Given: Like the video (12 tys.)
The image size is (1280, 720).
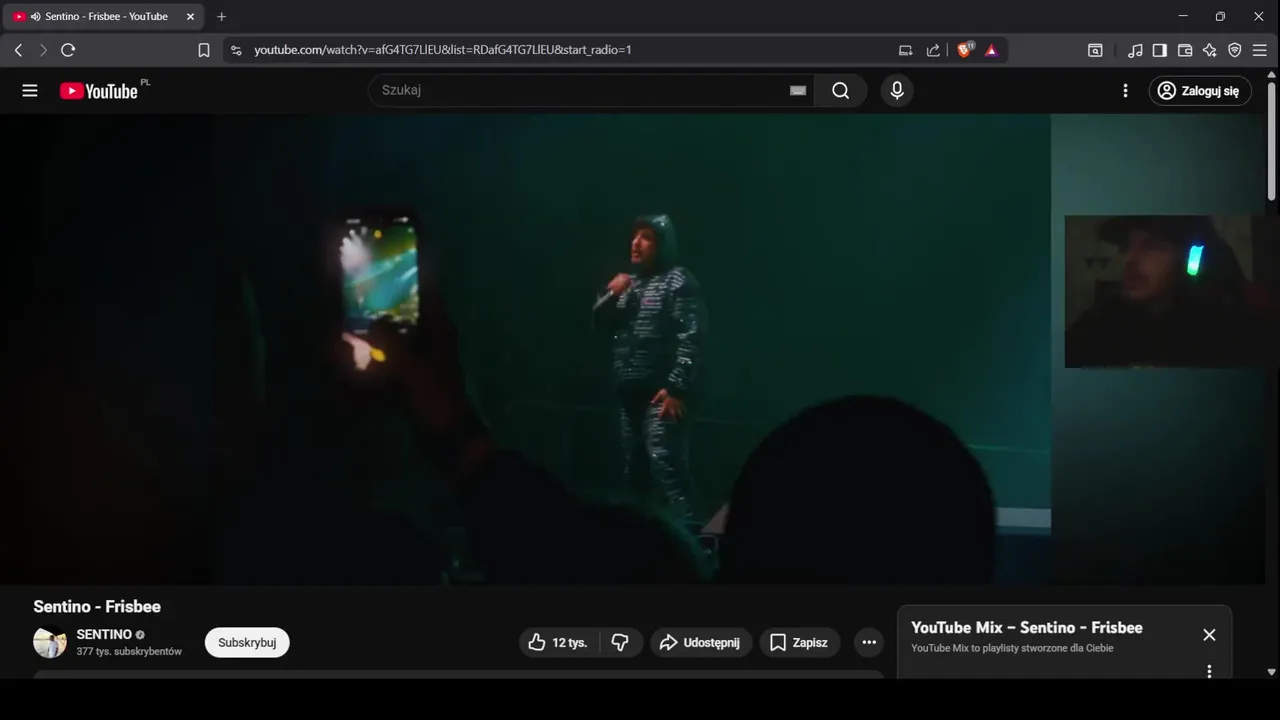Looking at the screenshot, I should pos(560,642).
